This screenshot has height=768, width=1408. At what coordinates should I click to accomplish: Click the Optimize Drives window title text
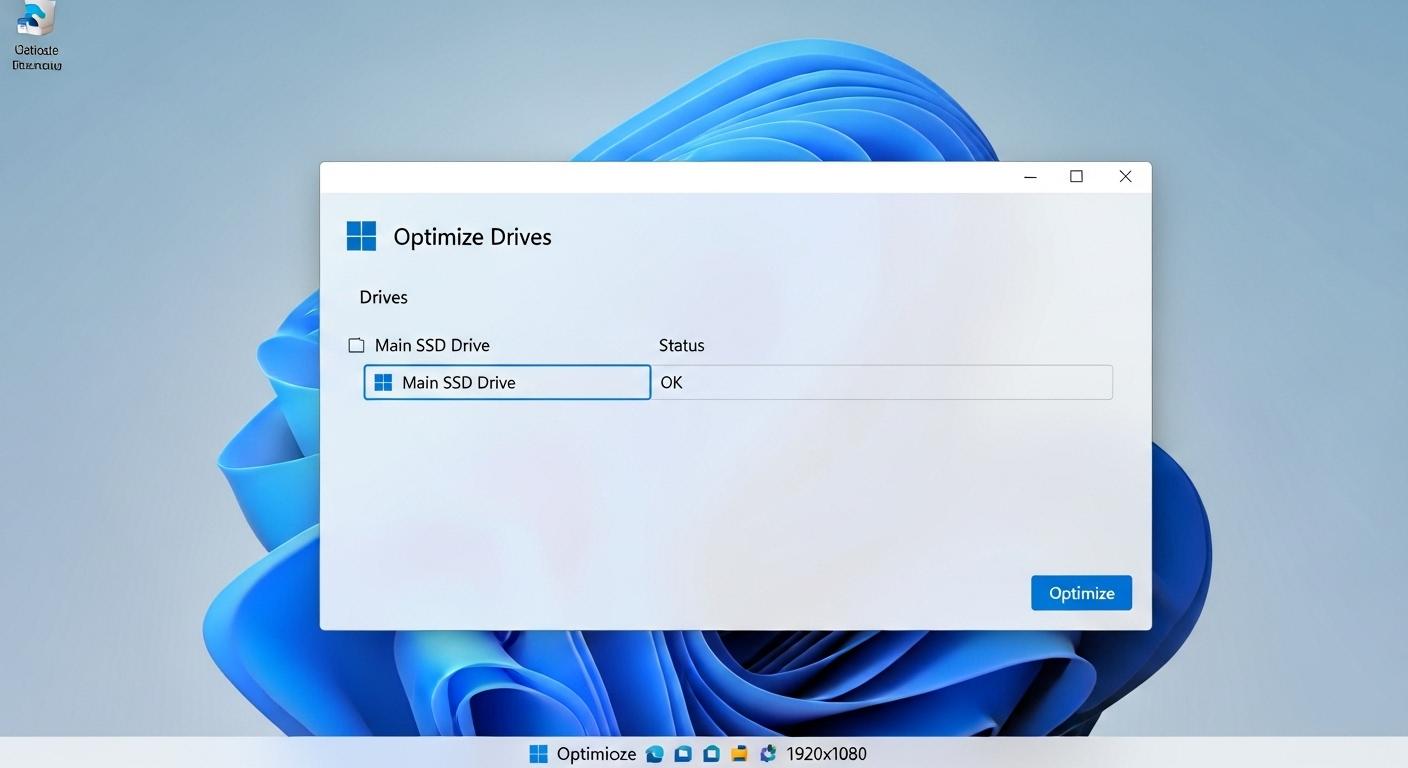[x=472, y=236]
